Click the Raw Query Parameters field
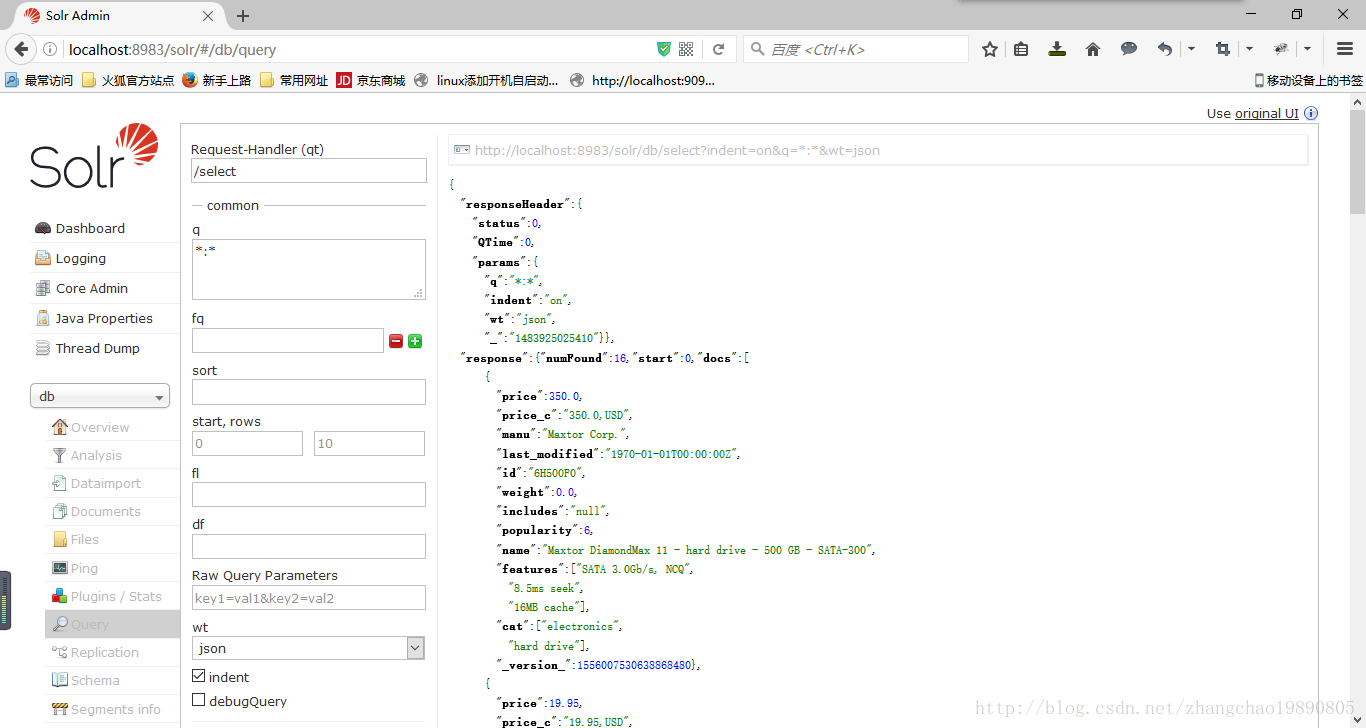This screenshot has height=728, width=1366. pos(309,598)
